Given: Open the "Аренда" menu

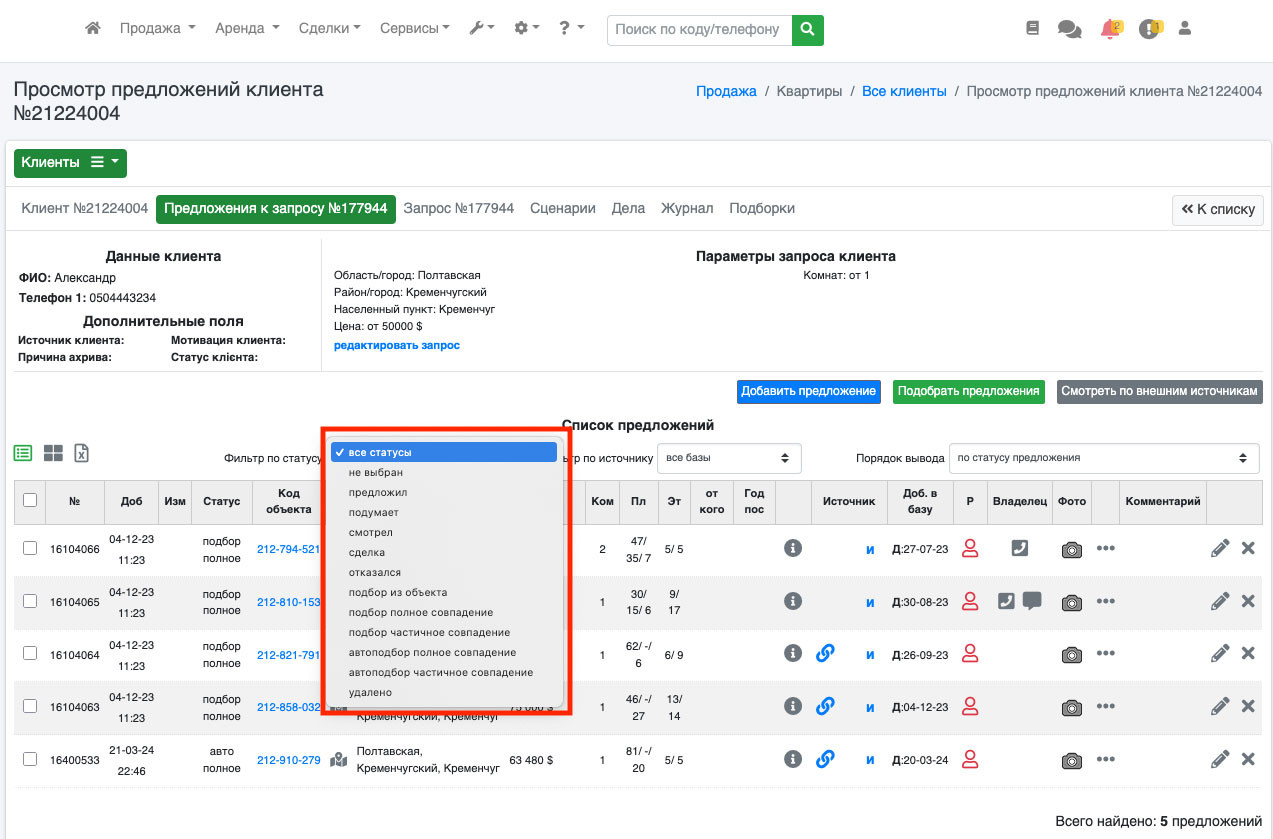Looking at the screenshot, I should click(x=247, y=29).
